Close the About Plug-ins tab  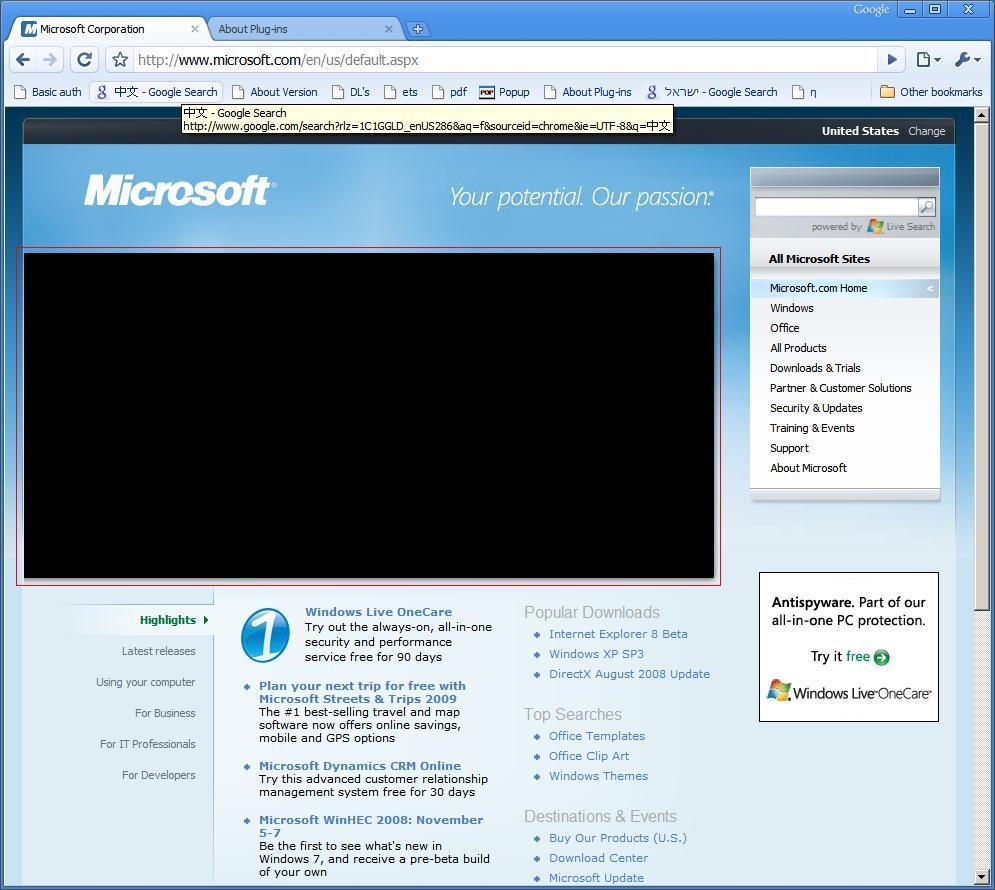tap(389, 29)
